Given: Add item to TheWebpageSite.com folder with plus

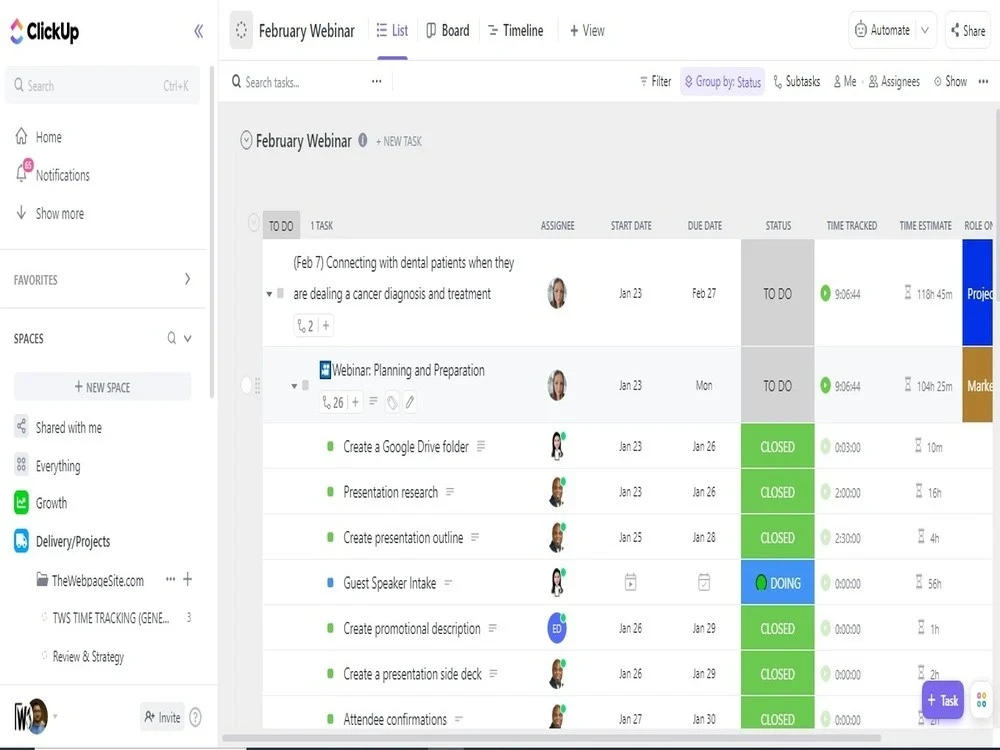Looking at the screenshot, I should pos(188,579).
